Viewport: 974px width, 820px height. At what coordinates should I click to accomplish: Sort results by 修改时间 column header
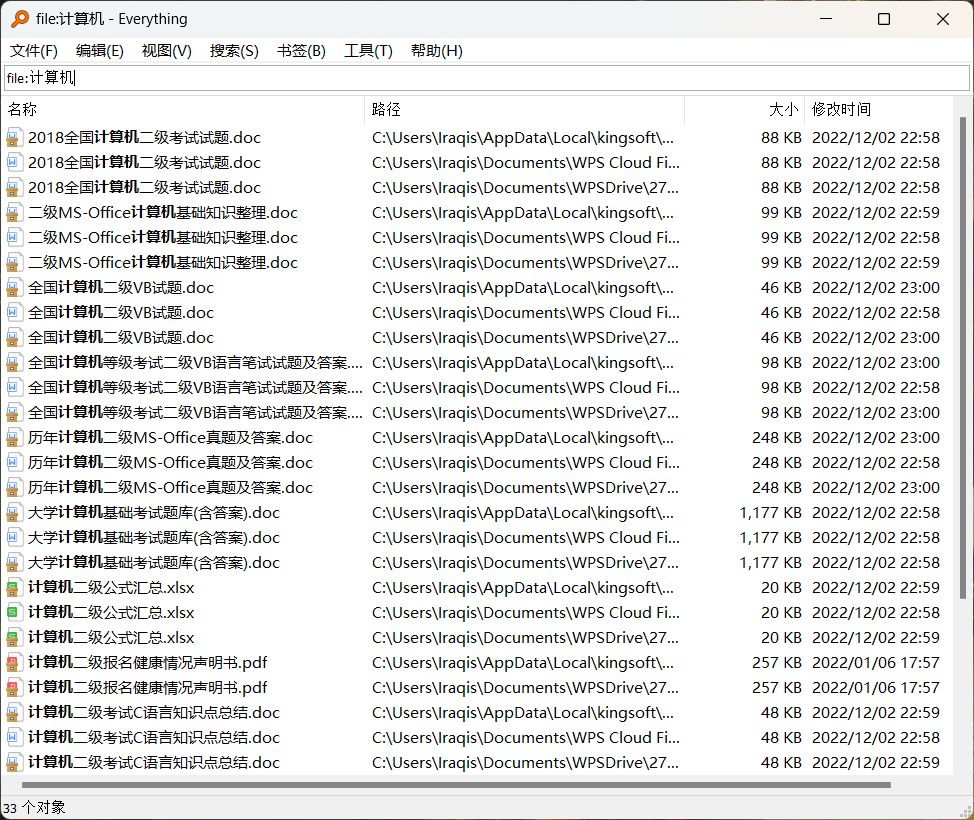[x=878, y=110]
